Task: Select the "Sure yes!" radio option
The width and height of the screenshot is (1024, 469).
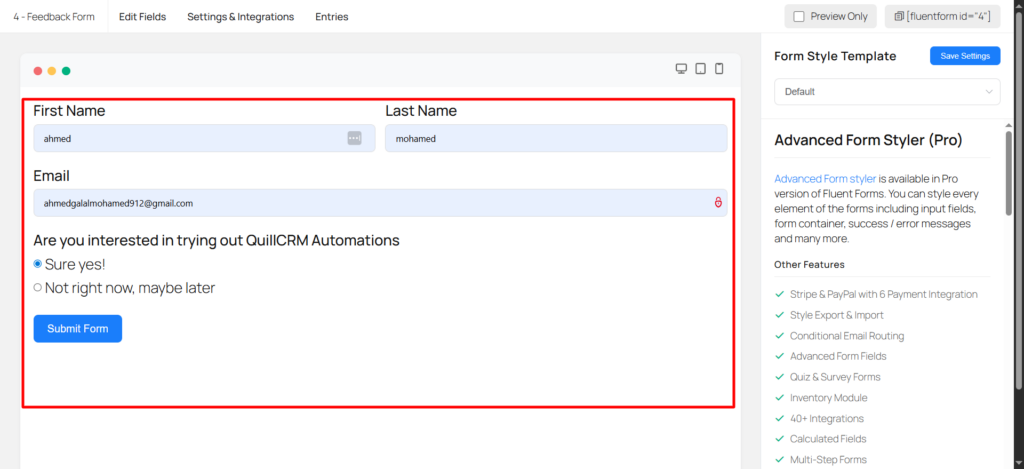Action: point(38,264)
